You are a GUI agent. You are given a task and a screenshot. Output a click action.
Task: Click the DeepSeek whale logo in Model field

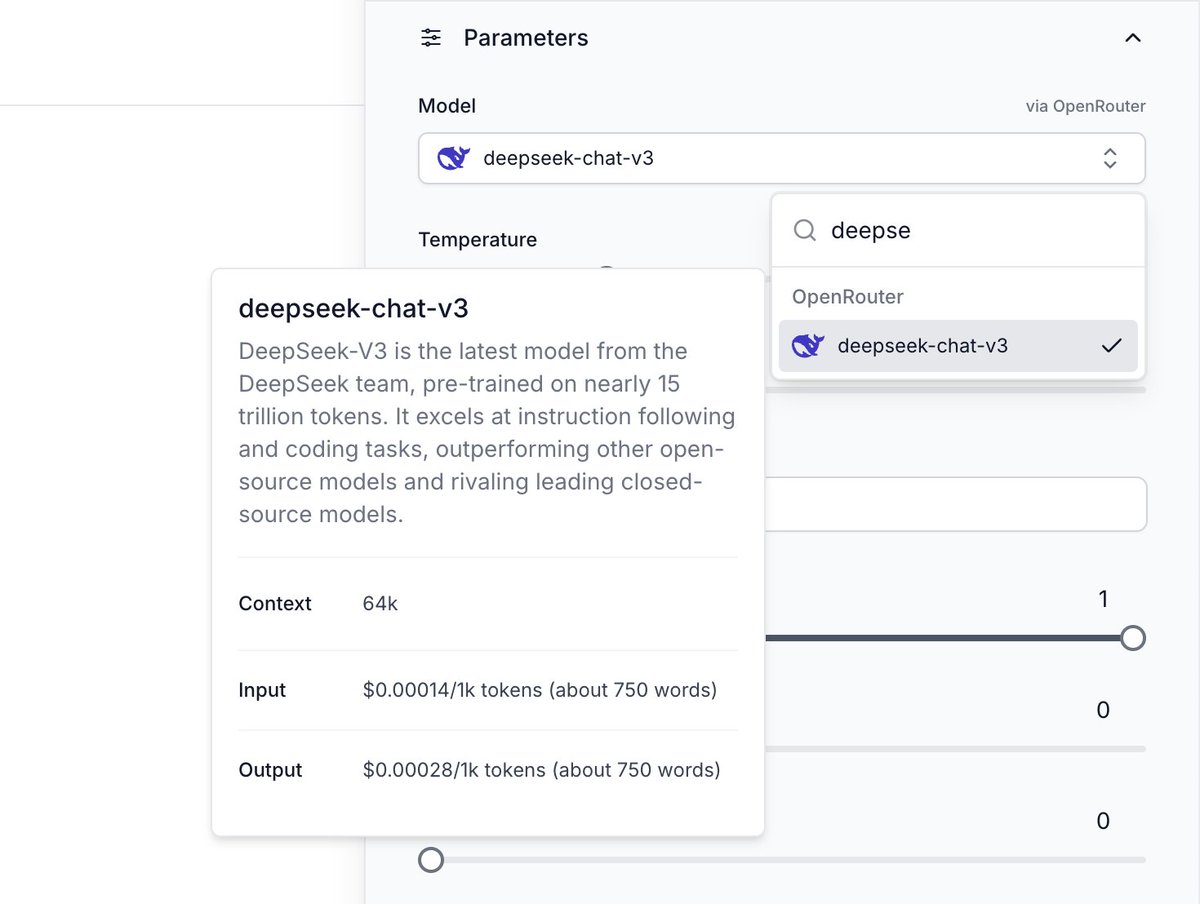[x=453, y=158]
